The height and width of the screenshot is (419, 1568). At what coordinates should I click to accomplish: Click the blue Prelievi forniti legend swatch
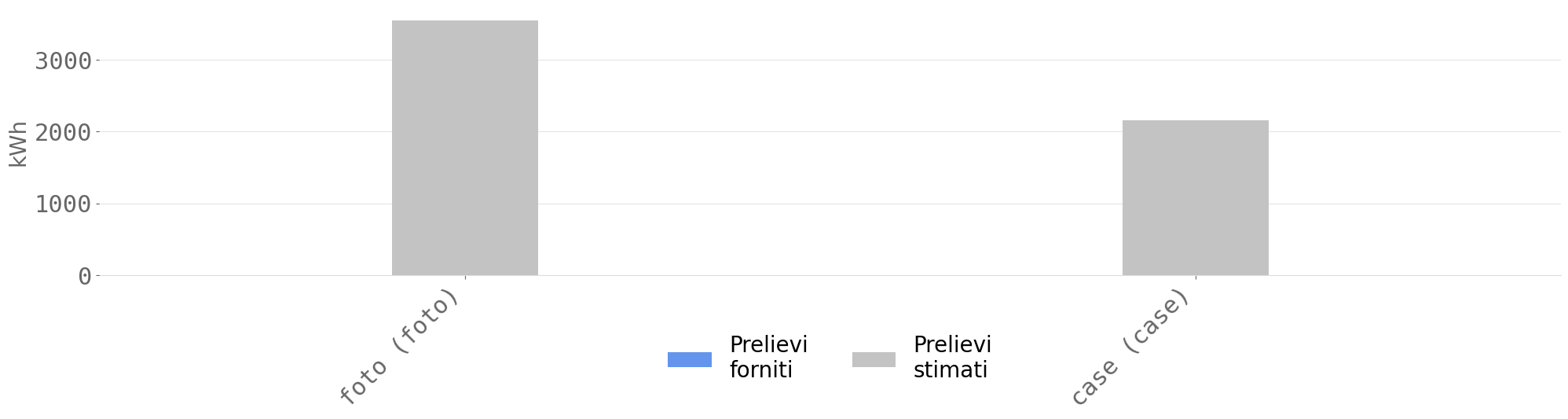(689, 359)
